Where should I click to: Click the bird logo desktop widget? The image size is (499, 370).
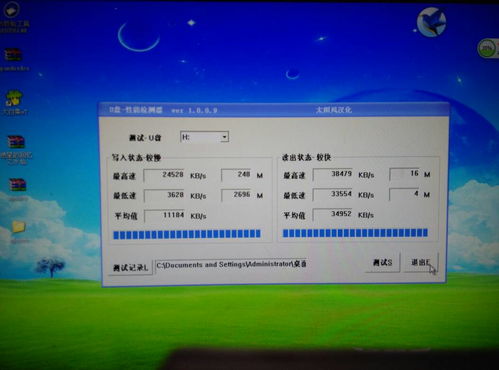431,22
